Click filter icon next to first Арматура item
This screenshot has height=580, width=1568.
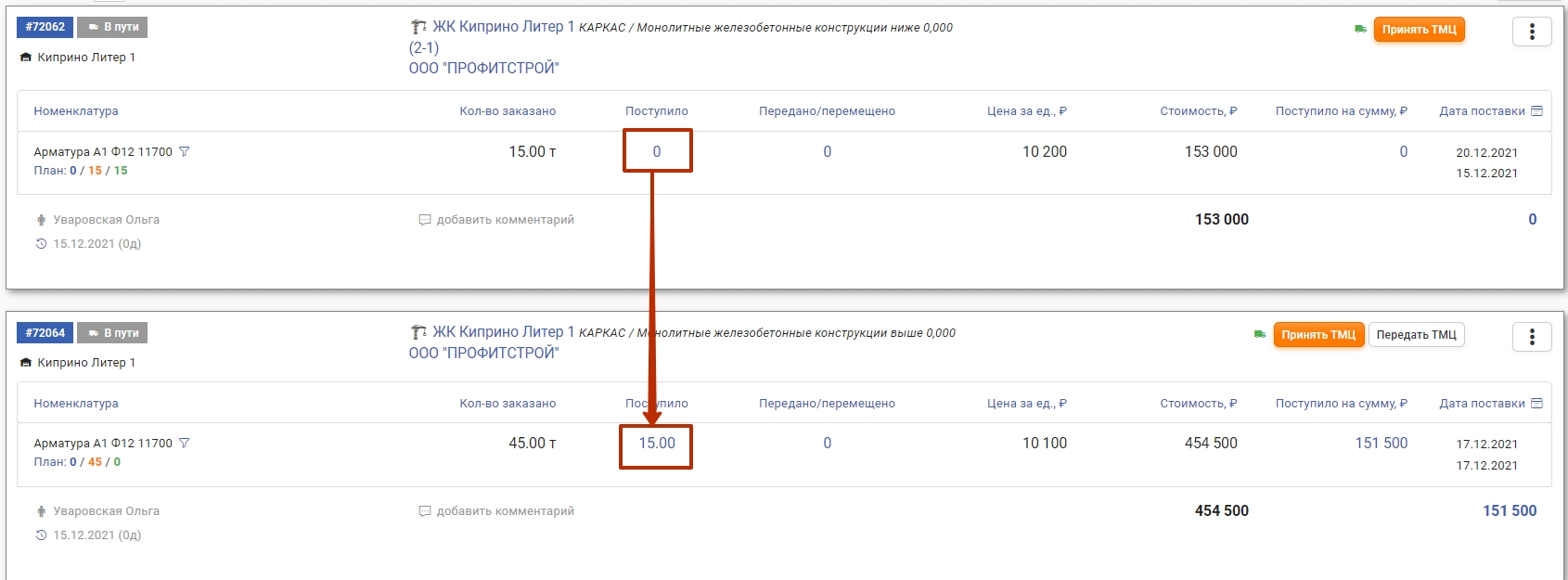coord(184,151)
